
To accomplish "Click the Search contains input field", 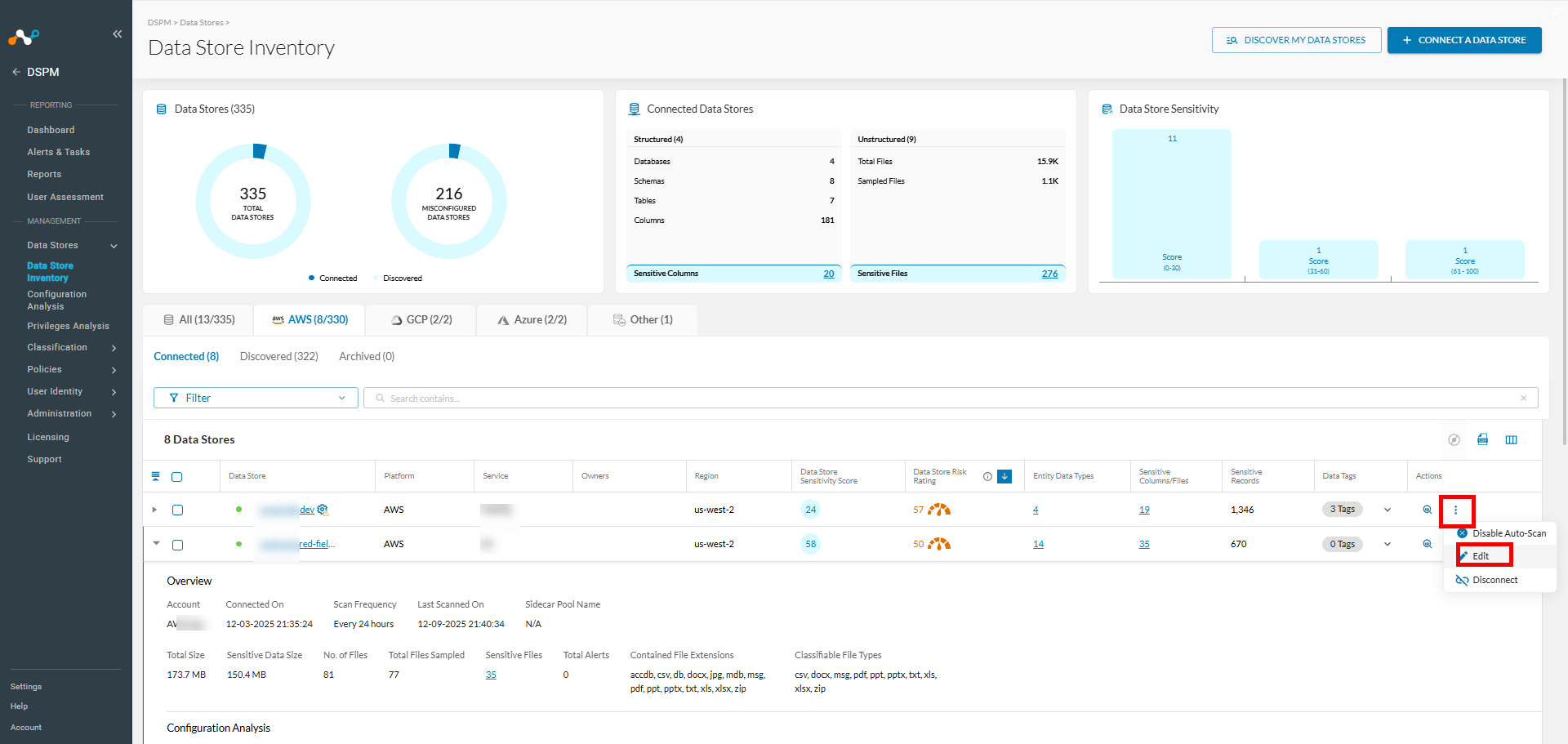I will coord(951,398).
